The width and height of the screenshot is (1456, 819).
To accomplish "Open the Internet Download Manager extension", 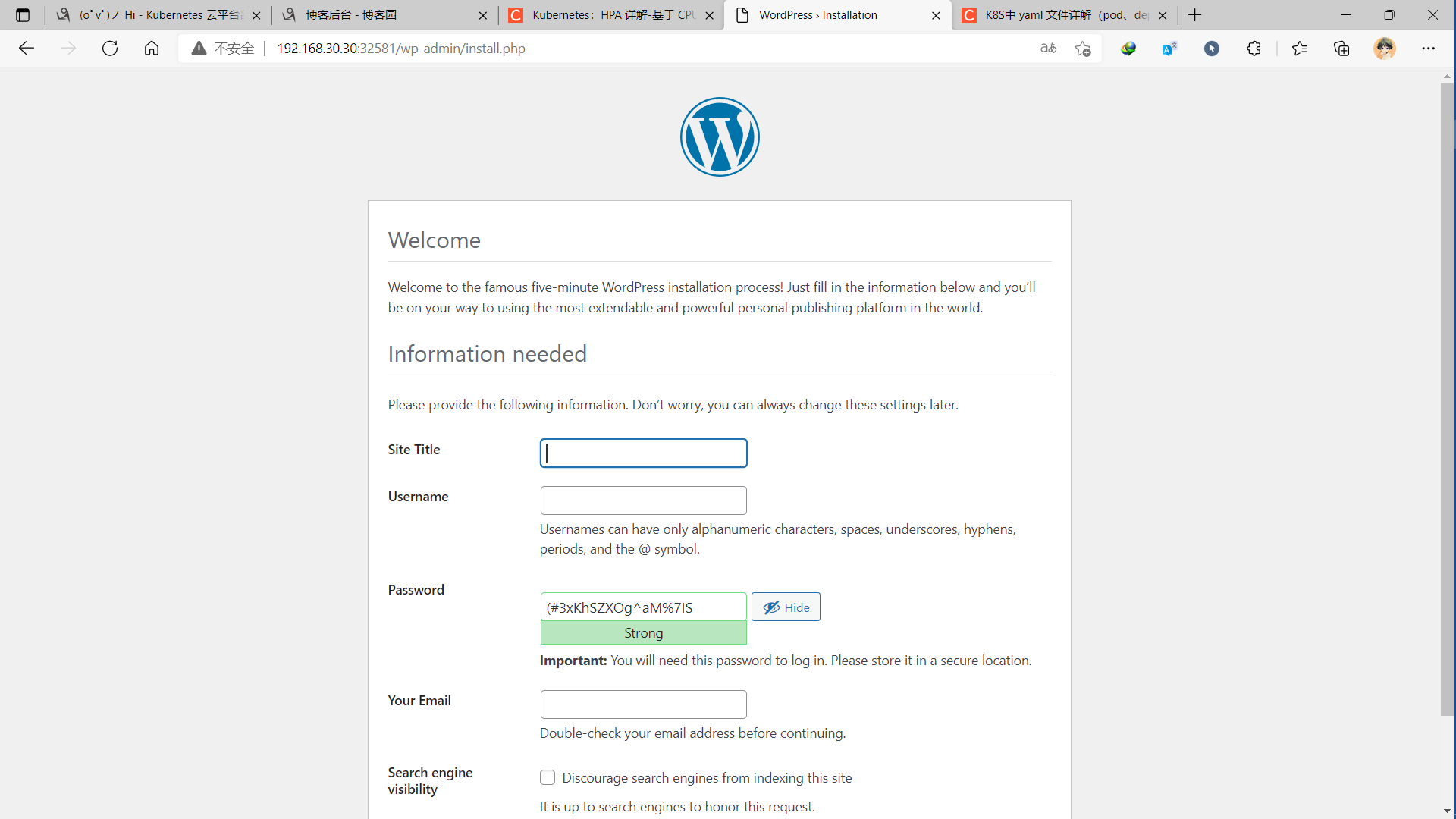I will pyautogui.click(x=1128, y=48).
